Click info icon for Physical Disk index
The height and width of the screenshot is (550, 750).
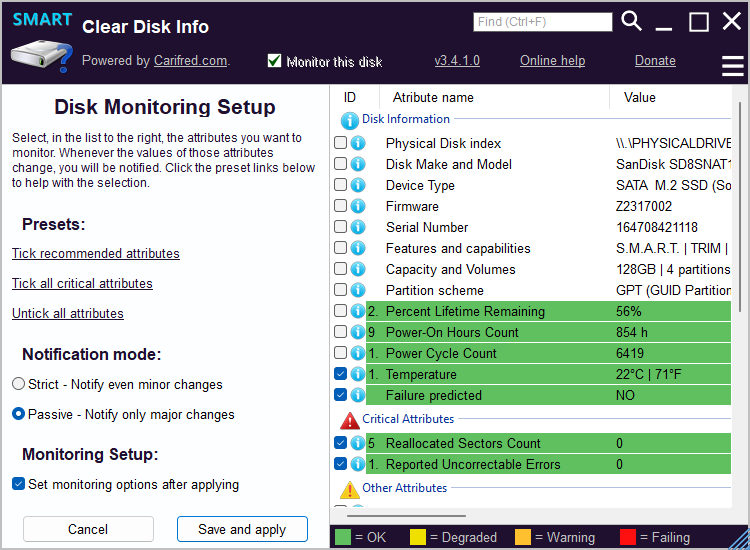[x=358, y=143]
